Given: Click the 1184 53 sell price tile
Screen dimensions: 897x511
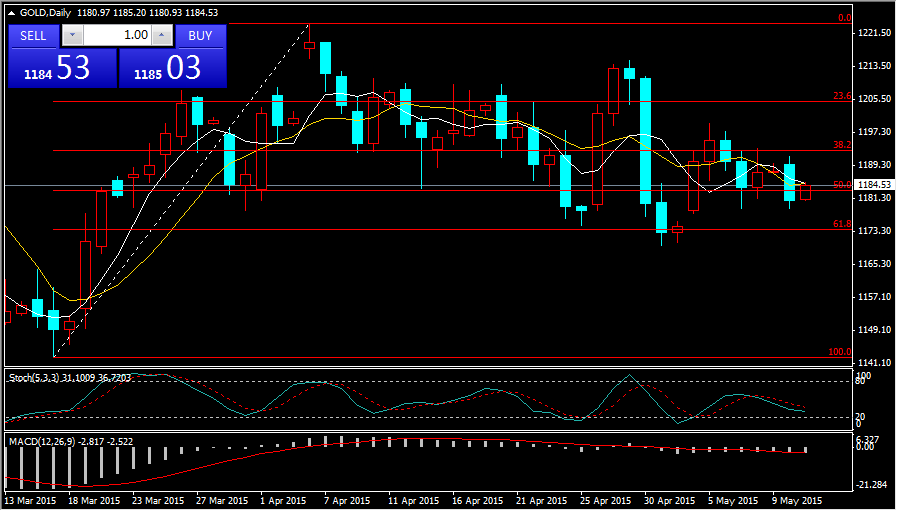Looking at the screenshot, I should (x=62, y=68).
